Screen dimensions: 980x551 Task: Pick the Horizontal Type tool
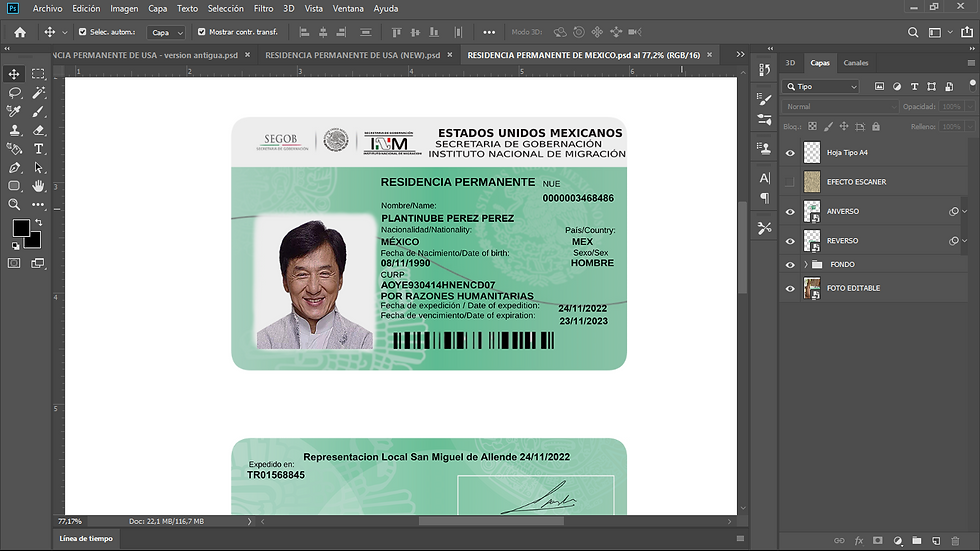tap(38, 148)
